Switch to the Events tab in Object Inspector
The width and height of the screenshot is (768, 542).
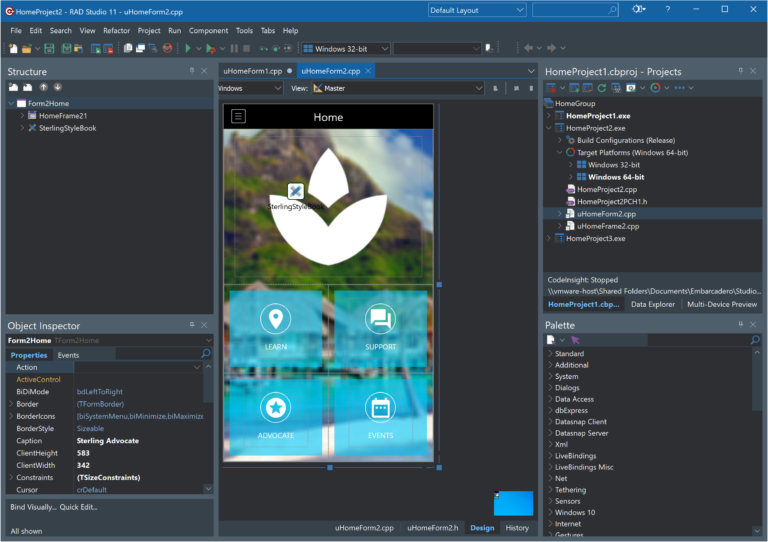pos(68,355)
